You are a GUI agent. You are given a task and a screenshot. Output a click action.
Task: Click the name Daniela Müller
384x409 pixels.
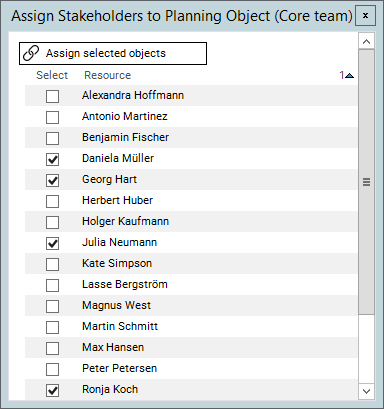tap(118, 158)
